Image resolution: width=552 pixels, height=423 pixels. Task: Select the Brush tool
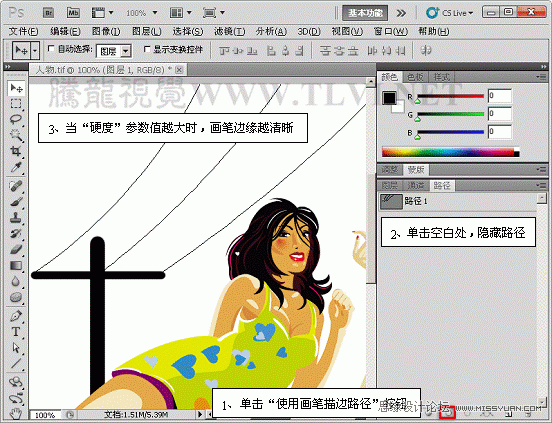click(16, 202)
